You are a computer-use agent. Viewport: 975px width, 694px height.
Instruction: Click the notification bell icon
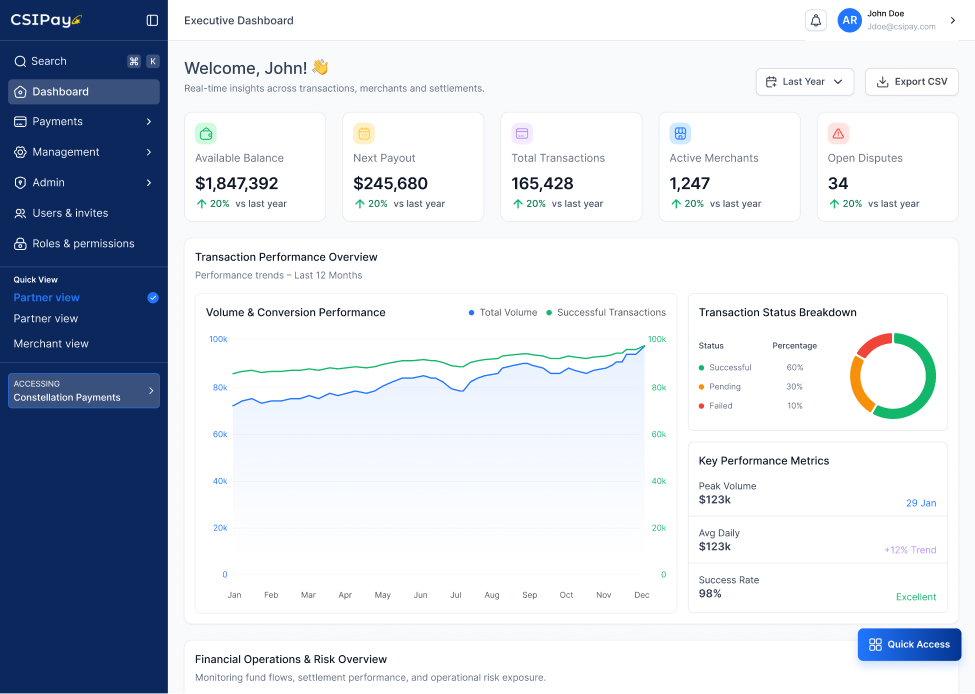coord(815,20)
